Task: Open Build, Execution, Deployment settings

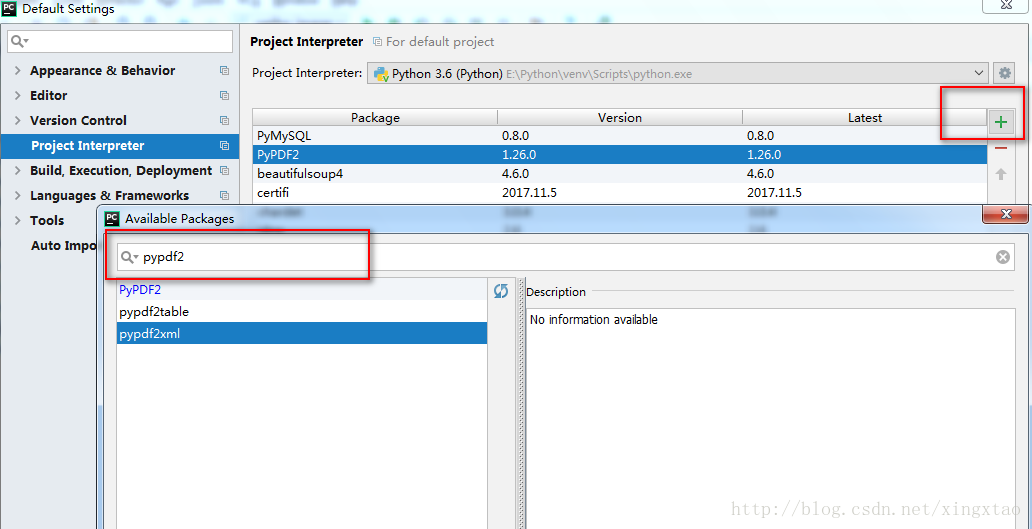Action: (x=120, y=171)
